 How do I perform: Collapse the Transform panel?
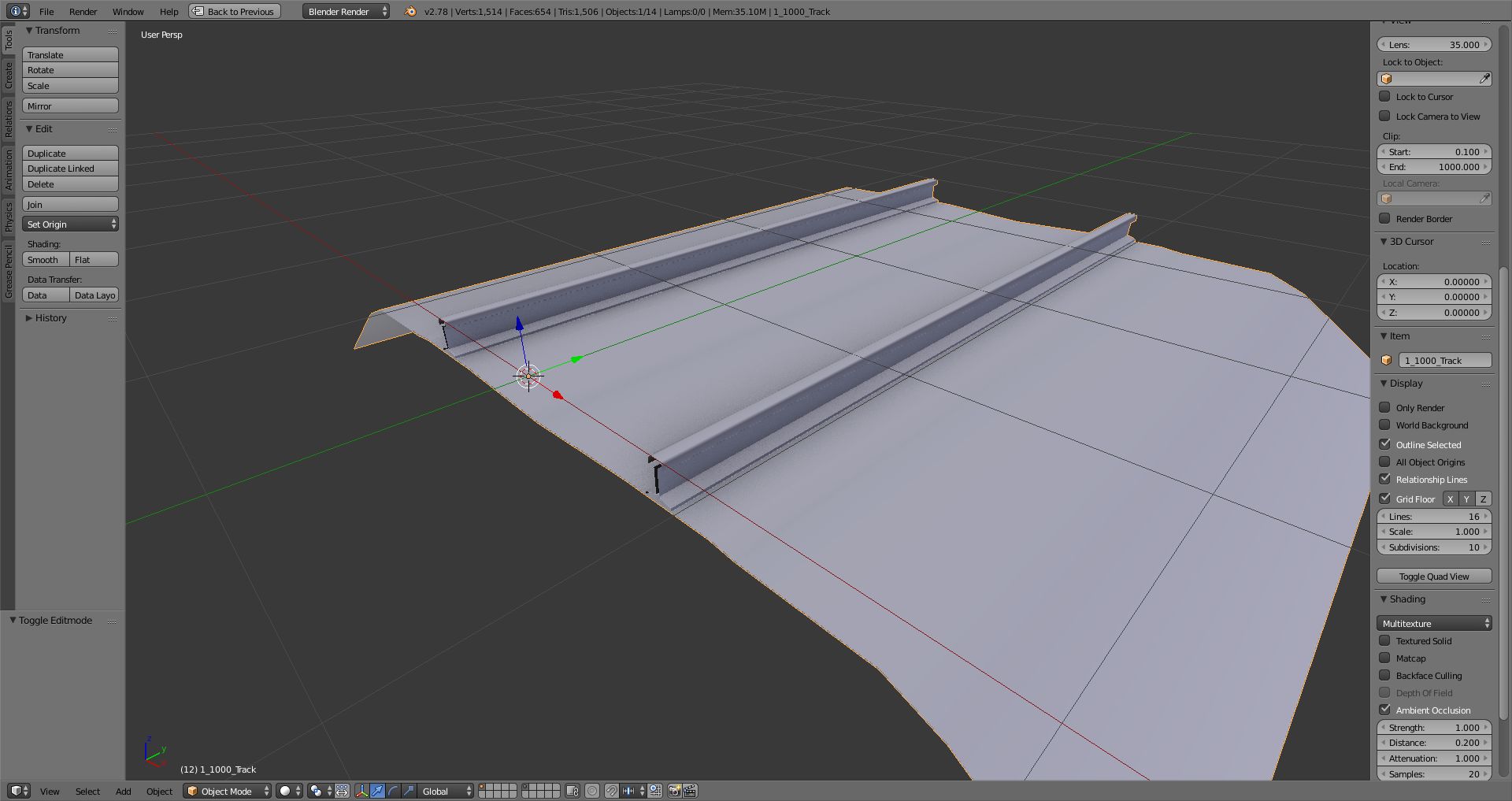29,31
